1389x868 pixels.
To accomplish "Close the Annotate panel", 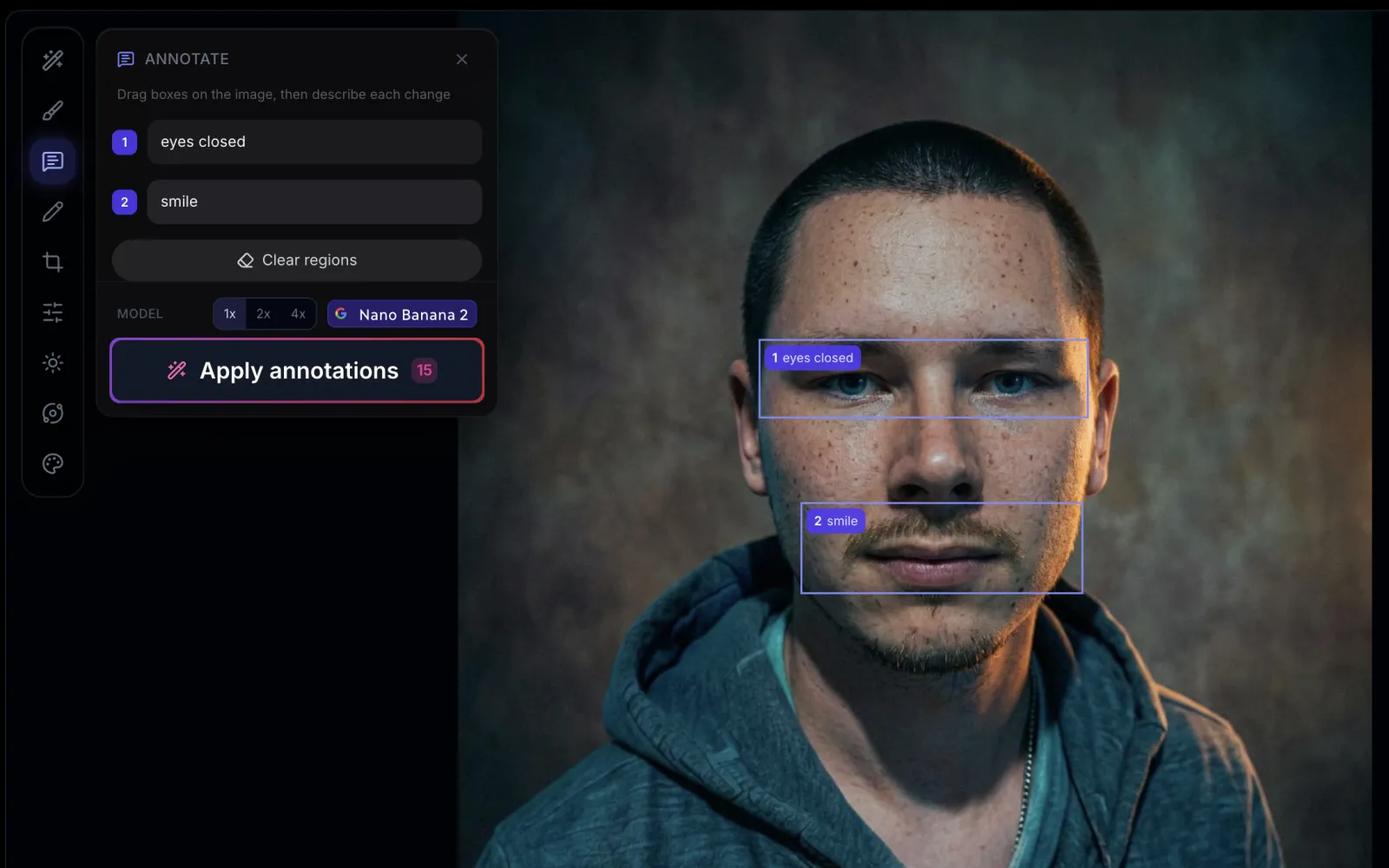I will click(462, 59).
